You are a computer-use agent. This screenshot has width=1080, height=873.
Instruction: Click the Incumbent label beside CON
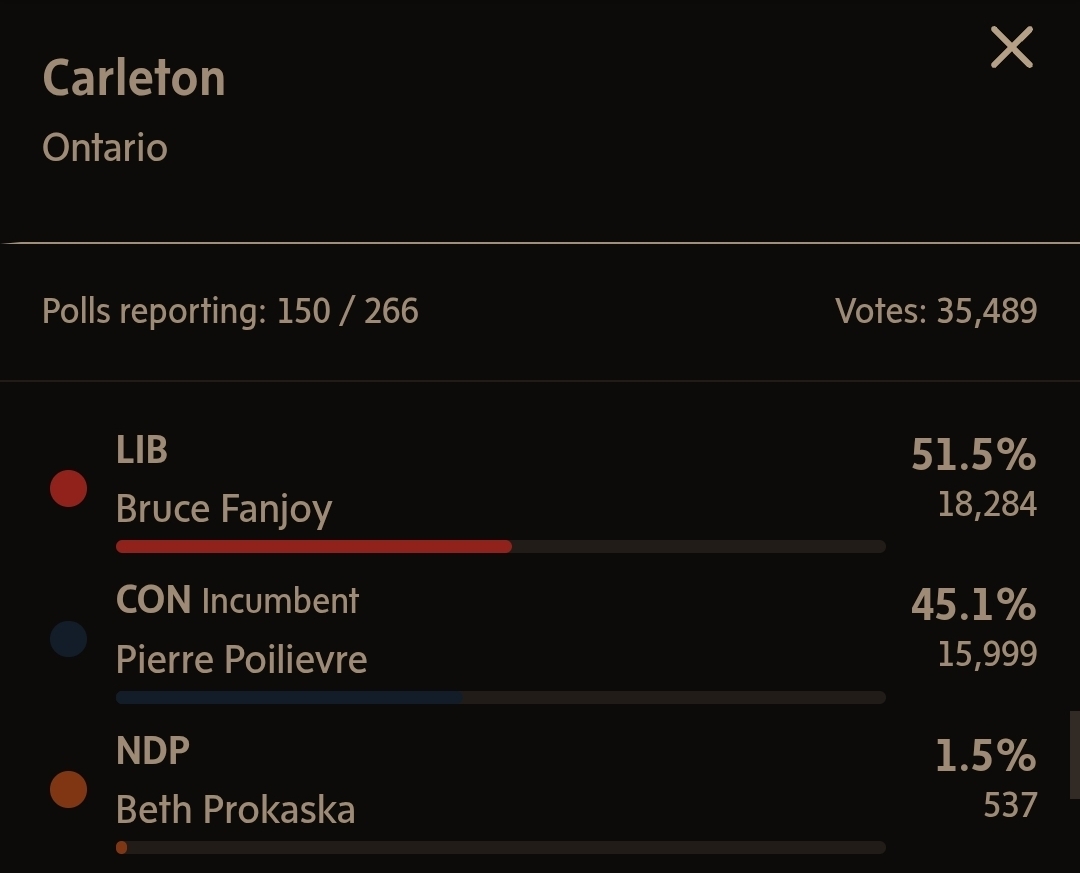click(280, 601)
